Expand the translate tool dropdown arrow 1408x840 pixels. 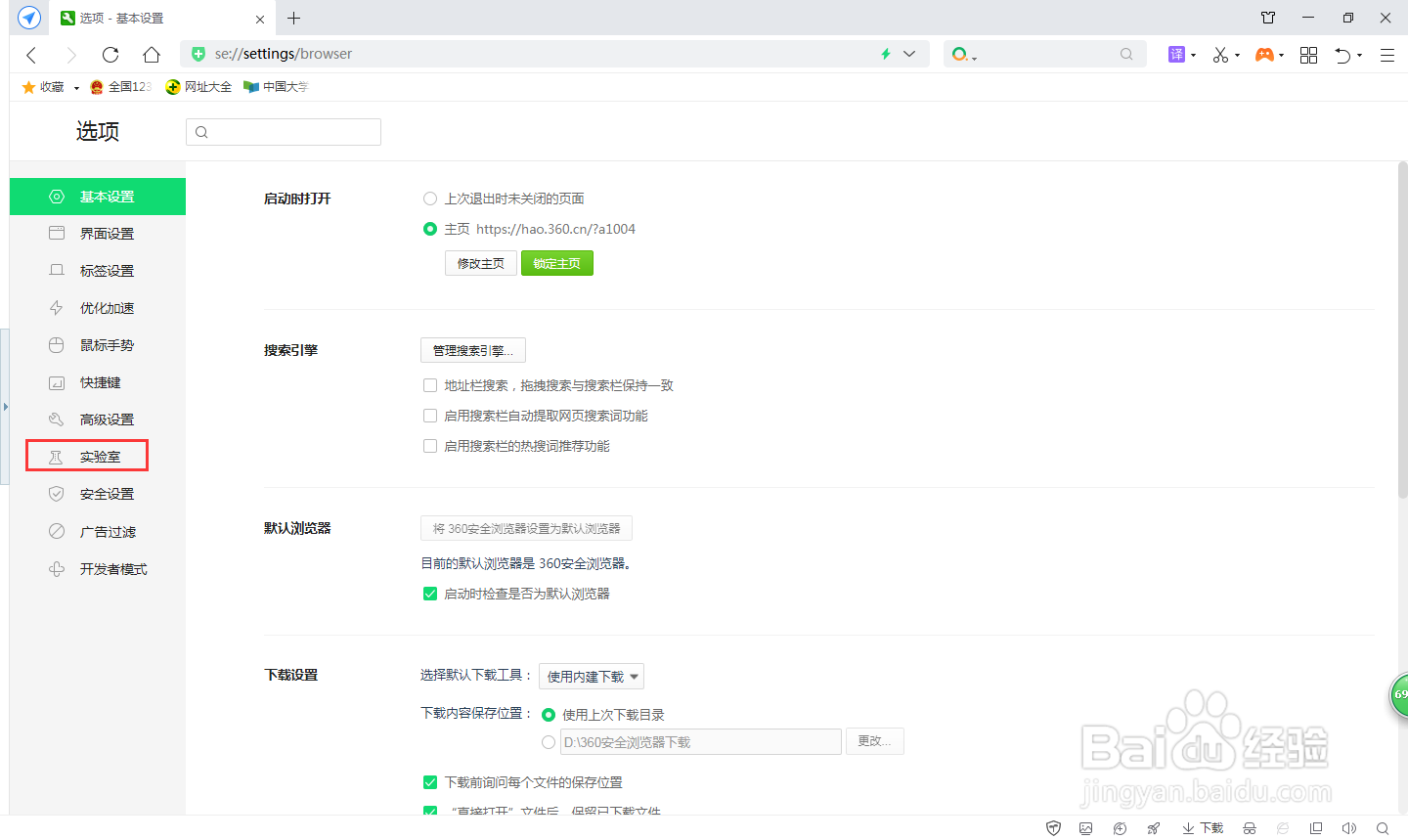coord(1194,56)
